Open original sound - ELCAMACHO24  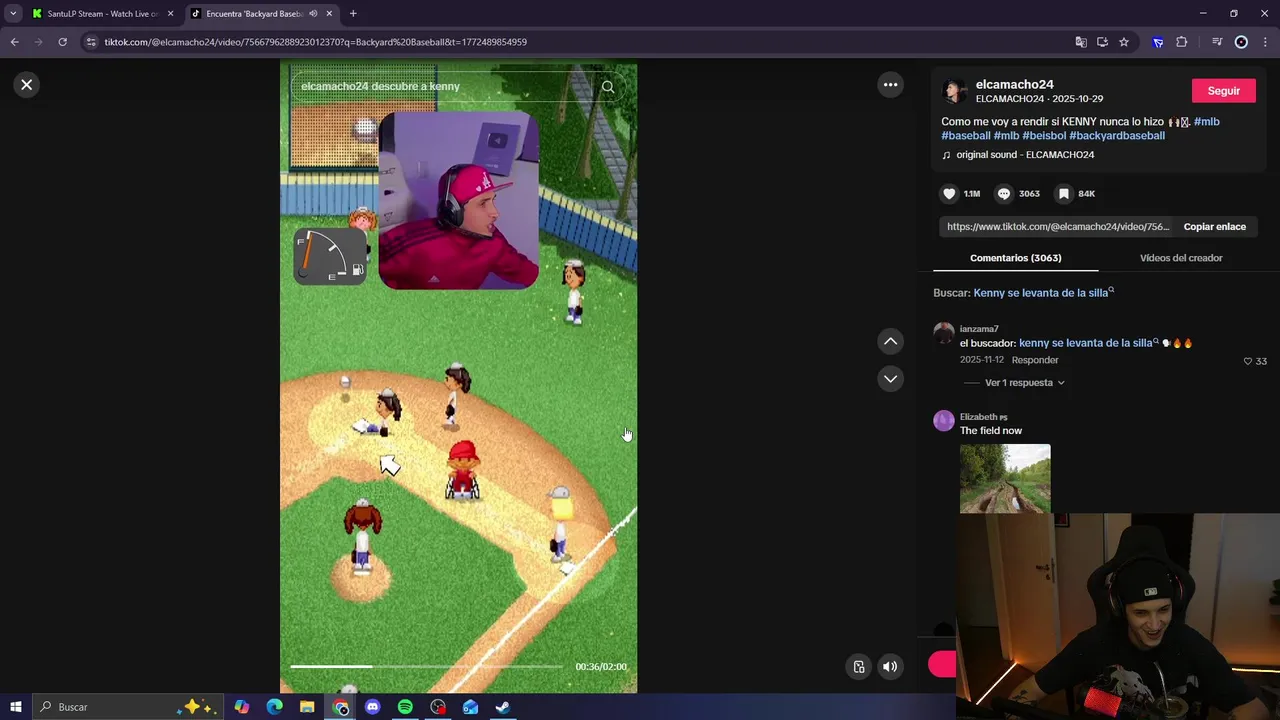[x=1025, y=155]
